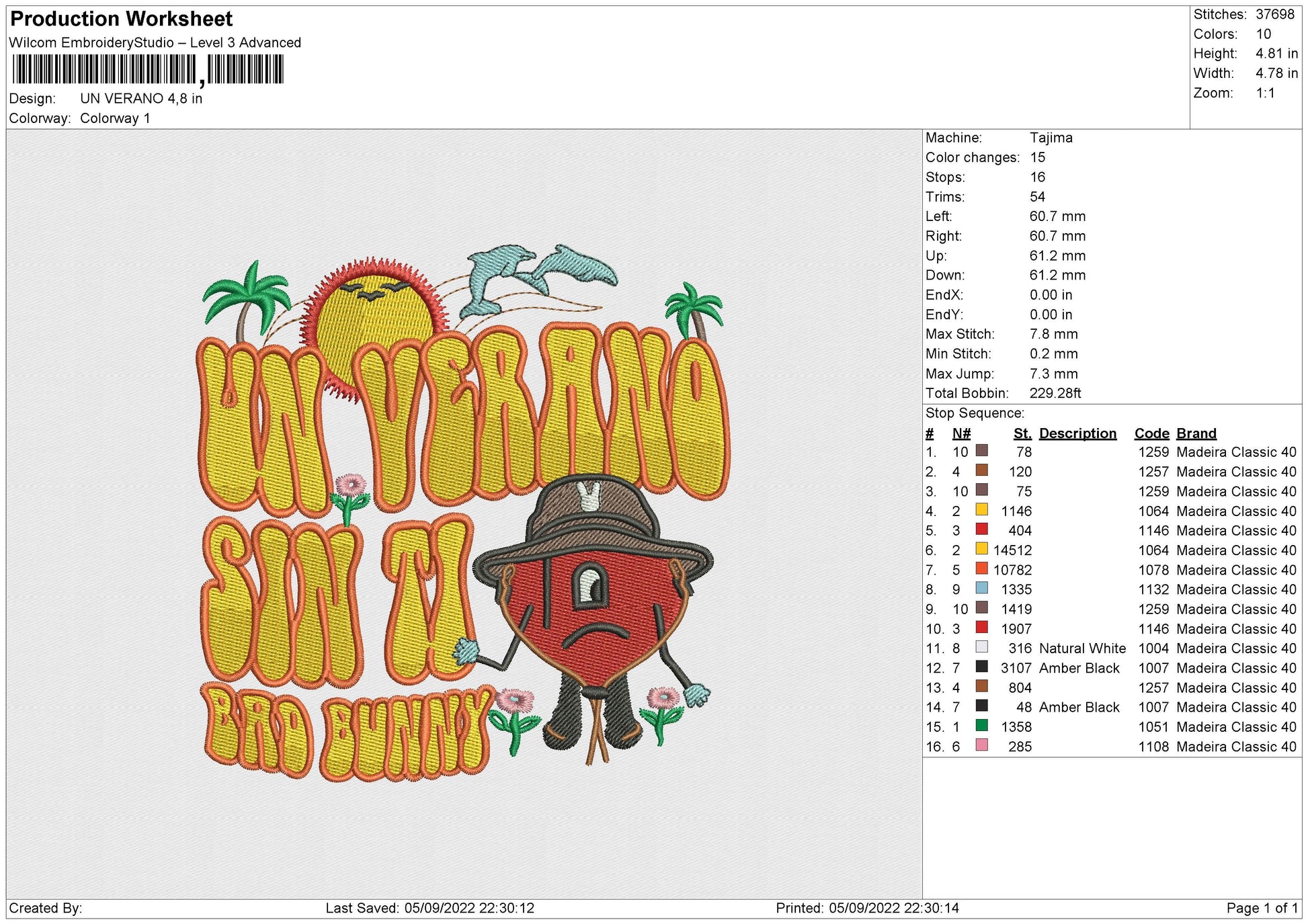Screen dimensions: 1308x924
Task: Click the Amber Black swatch in stop 12
Action: (x=982, y=667)
